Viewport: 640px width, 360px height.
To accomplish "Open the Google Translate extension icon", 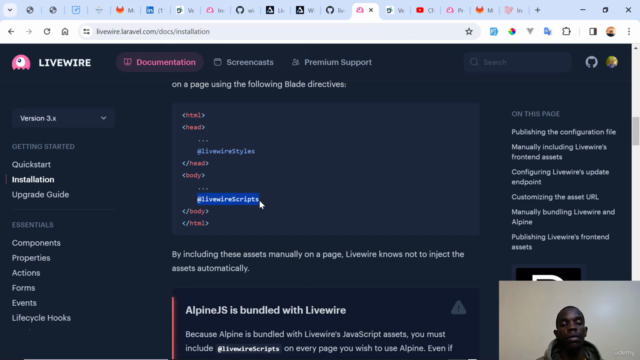I will tap(548, 31).
